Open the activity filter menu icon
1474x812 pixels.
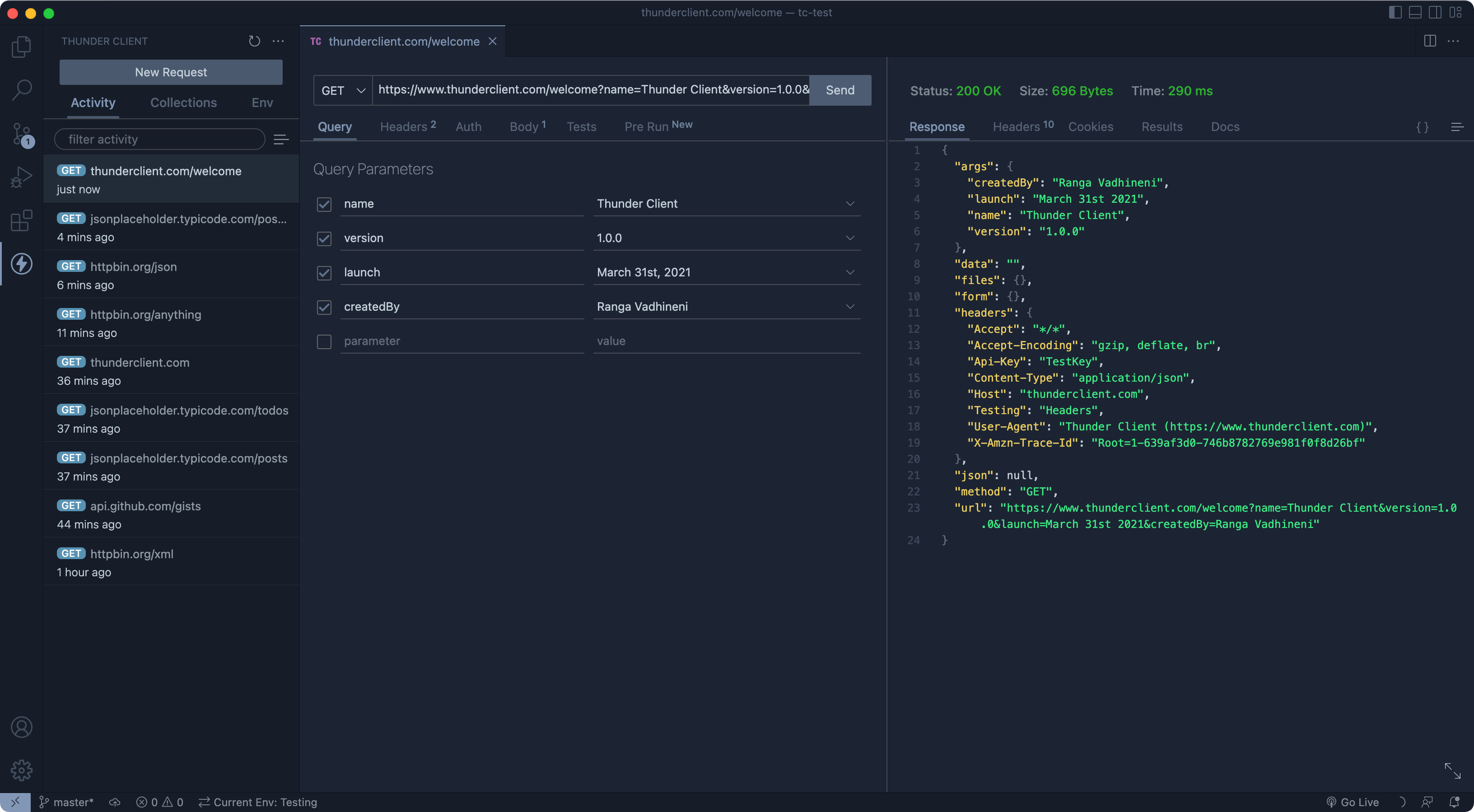tap(281, 139)
